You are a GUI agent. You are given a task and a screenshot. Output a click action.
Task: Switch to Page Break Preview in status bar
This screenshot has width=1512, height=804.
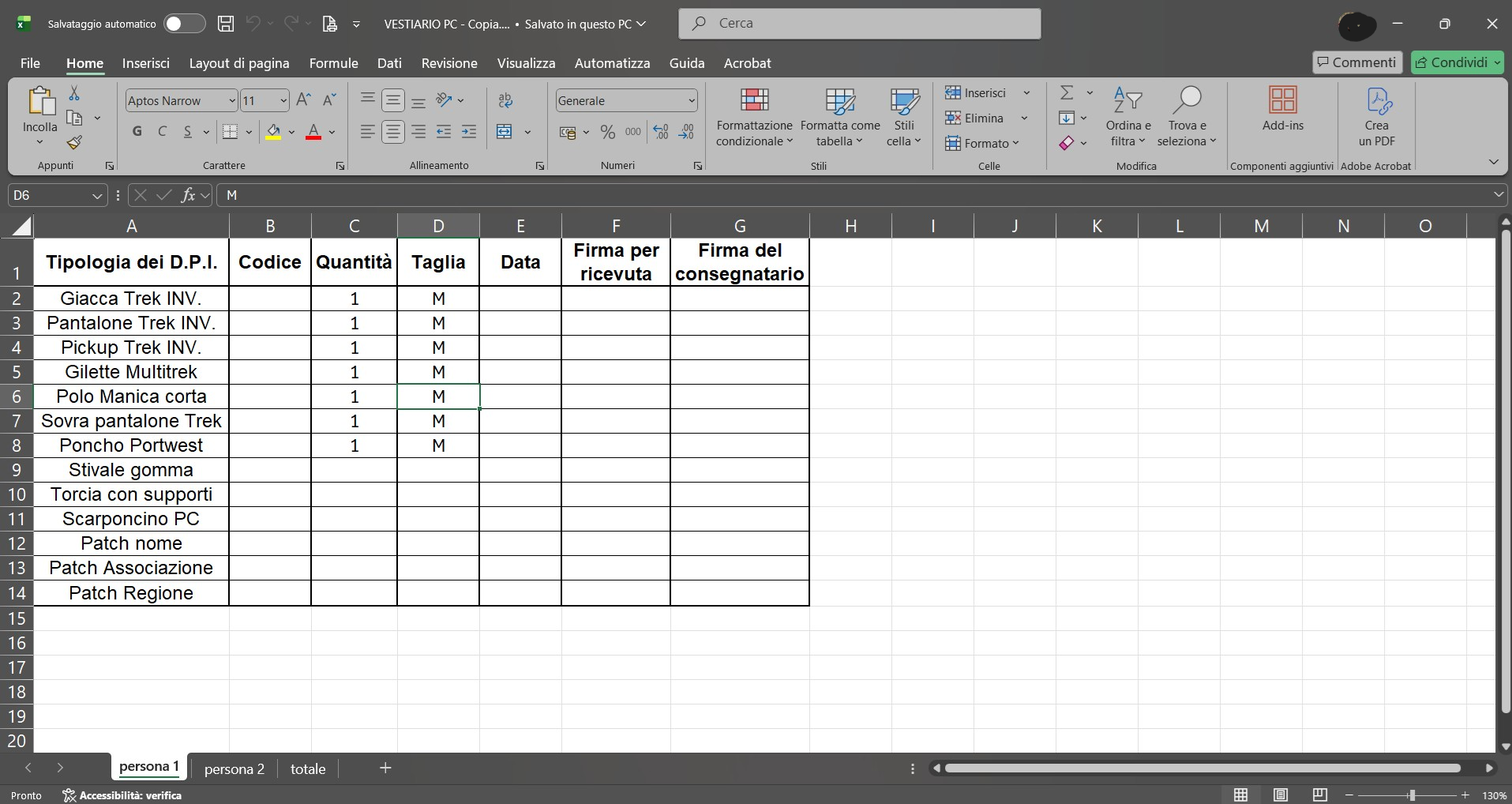[1320, 795]
